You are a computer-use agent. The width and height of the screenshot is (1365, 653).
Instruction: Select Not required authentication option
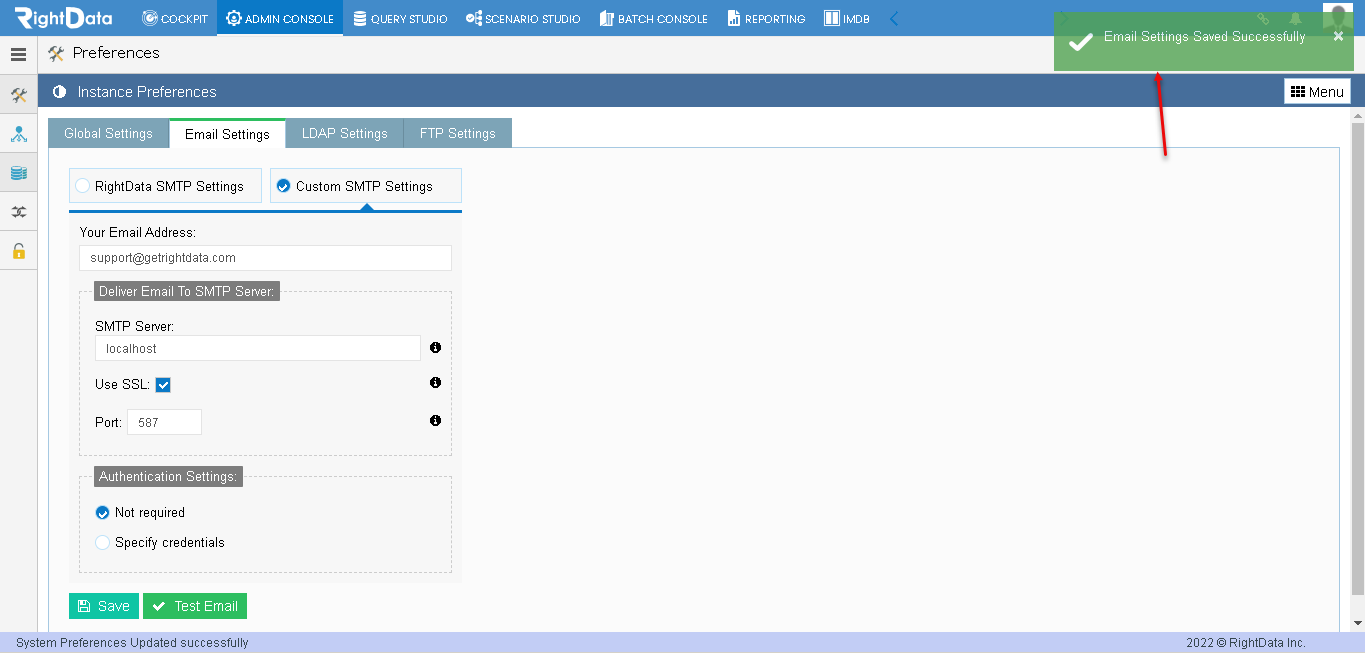pos(102,513)
